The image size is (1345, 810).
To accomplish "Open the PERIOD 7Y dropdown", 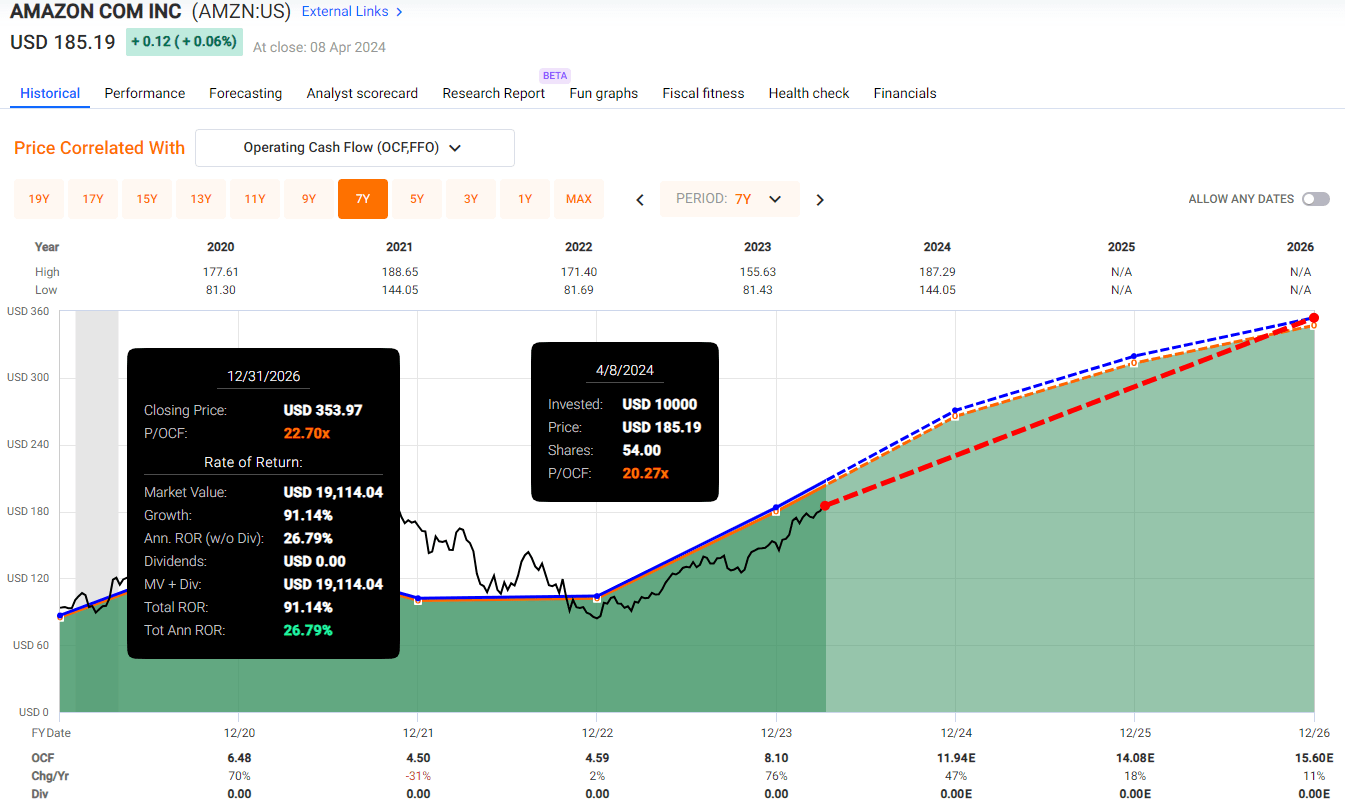I will coord(730,199).
